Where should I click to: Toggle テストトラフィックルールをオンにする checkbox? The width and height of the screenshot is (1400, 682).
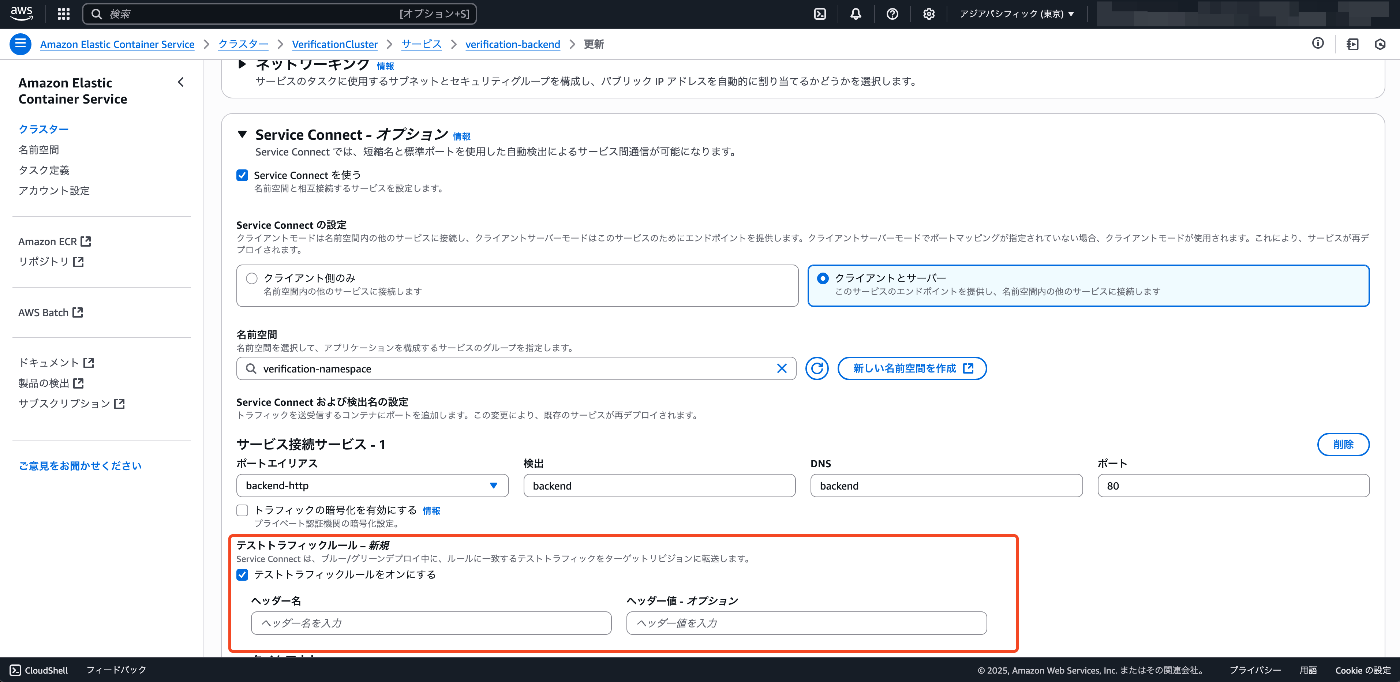pos(242,575)
